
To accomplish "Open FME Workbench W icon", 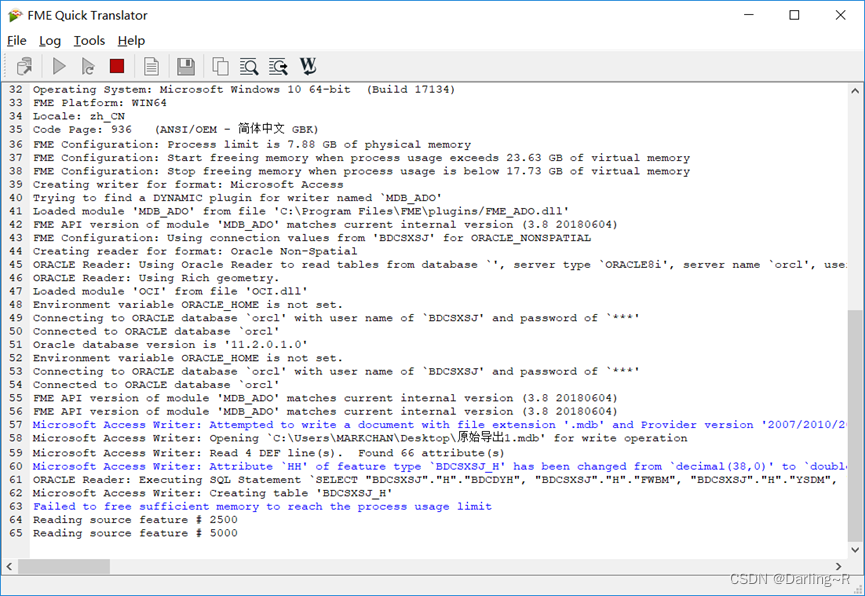I will pos(308,66).
